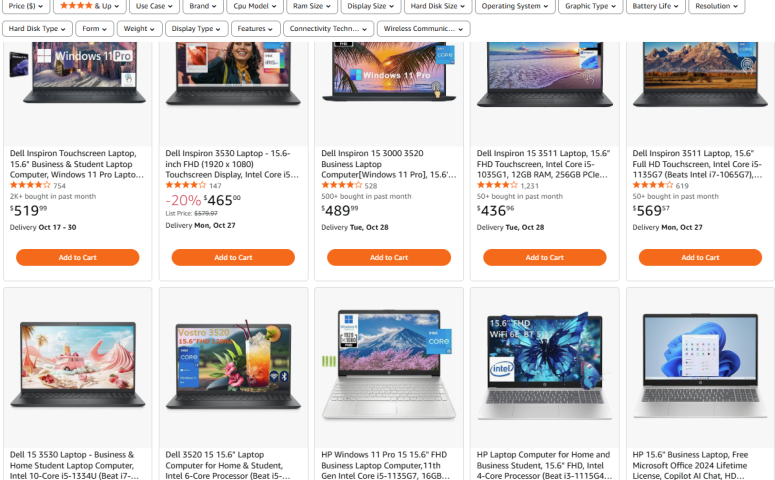Add the $436.96 Dell Inspiron 3511 to cart
Screen dimensions: 775x480
pyautogui.click(x=545, y=258)
